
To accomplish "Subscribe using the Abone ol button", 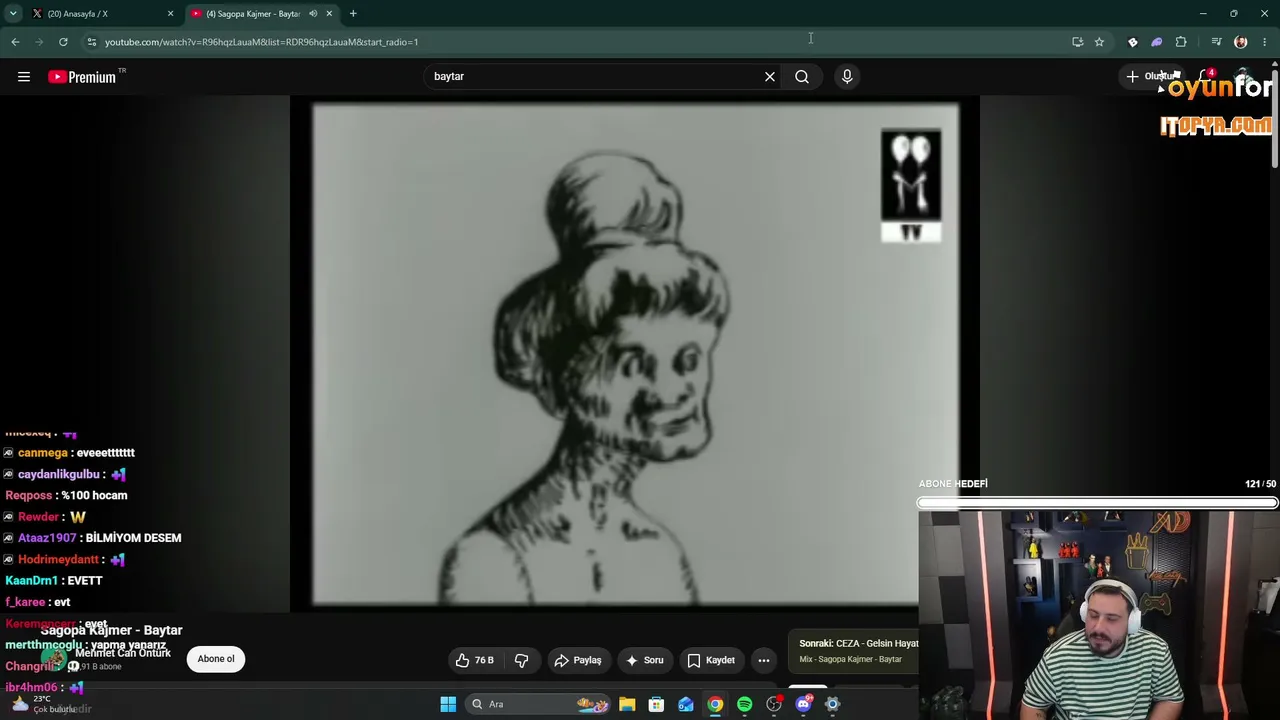I will click(216, 659).
